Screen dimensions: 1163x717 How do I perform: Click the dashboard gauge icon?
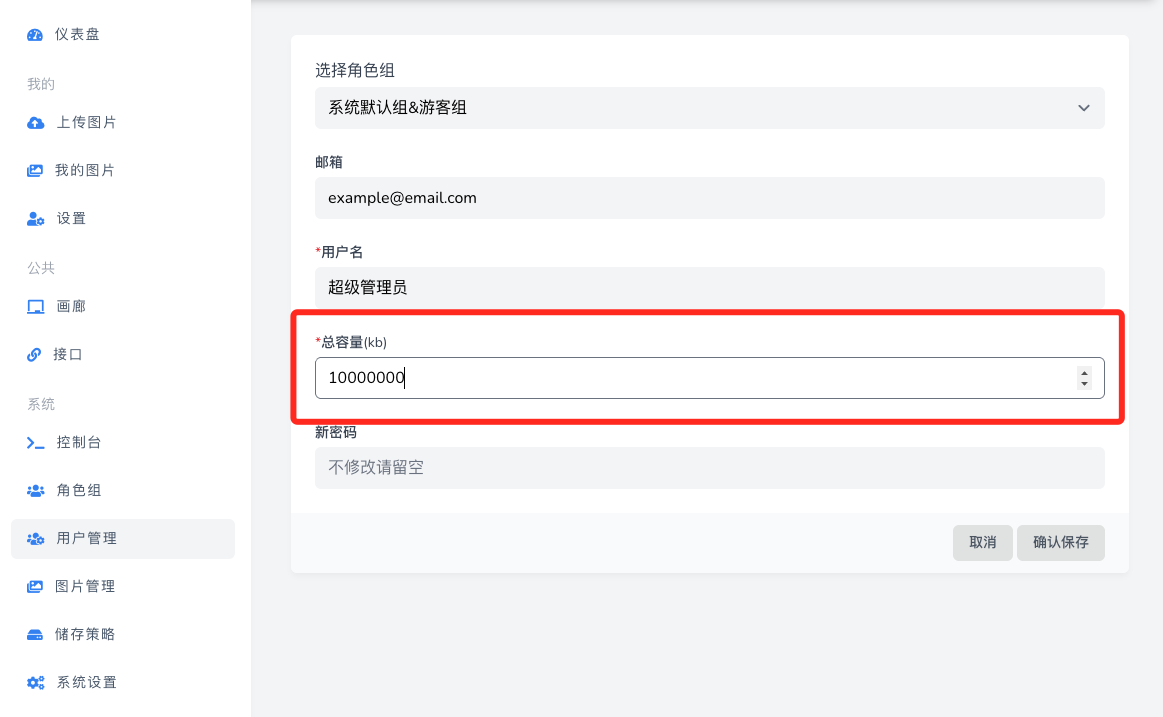click(x=35, y=35)
